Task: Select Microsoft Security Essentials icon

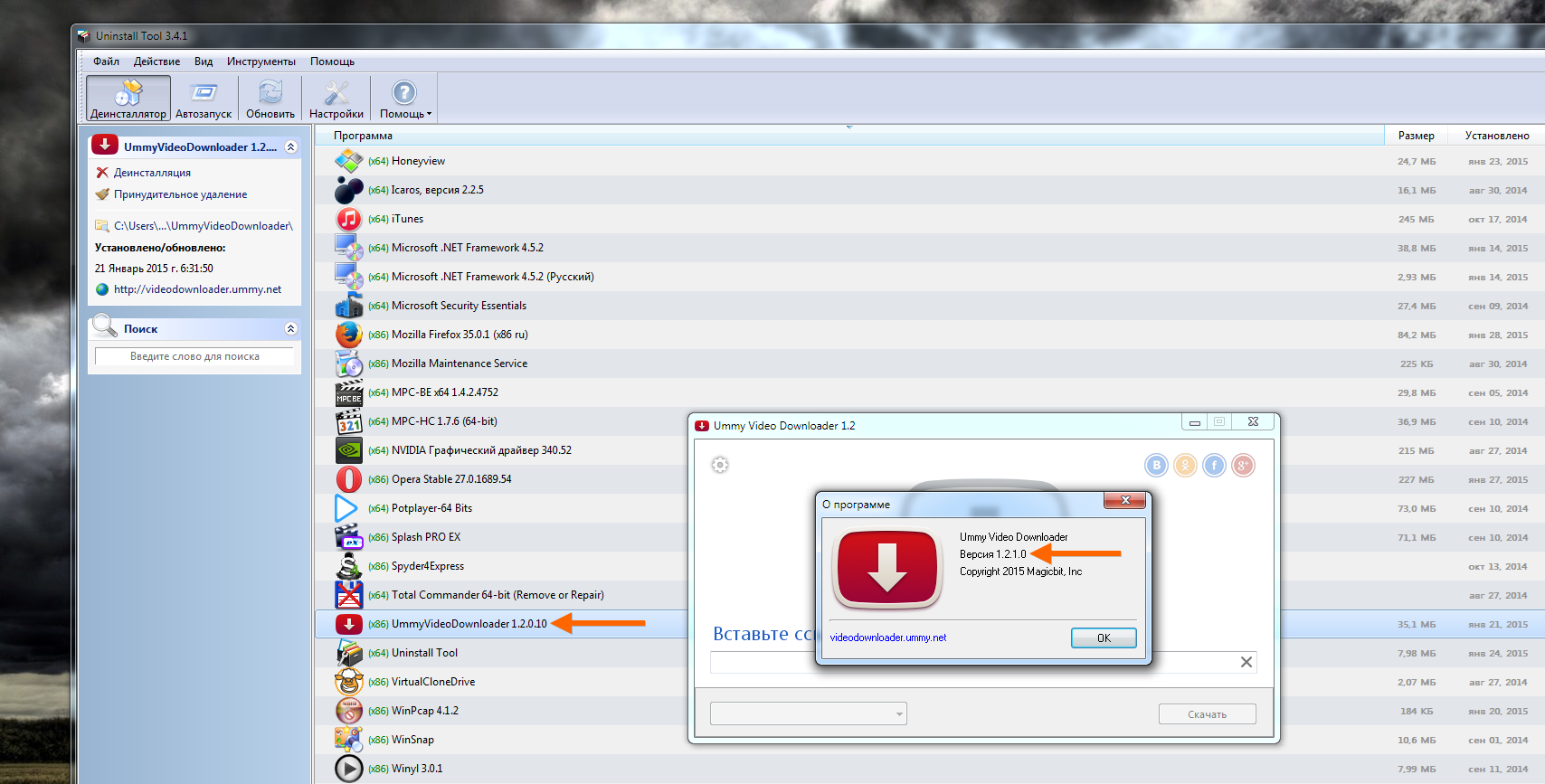Action: [348, 306]
